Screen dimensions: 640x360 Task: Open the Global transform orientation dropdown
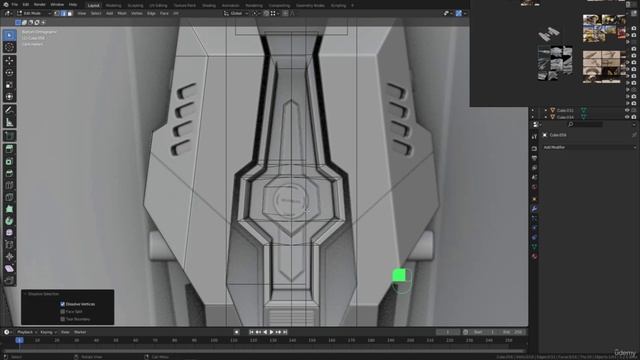(236, 13)
